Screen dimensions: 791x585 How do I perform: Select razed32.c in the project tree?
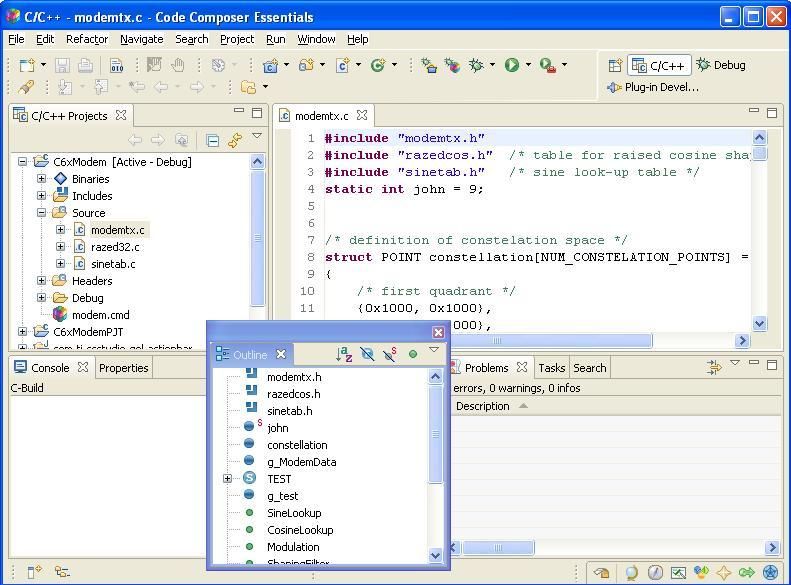(x=115, y=247)
